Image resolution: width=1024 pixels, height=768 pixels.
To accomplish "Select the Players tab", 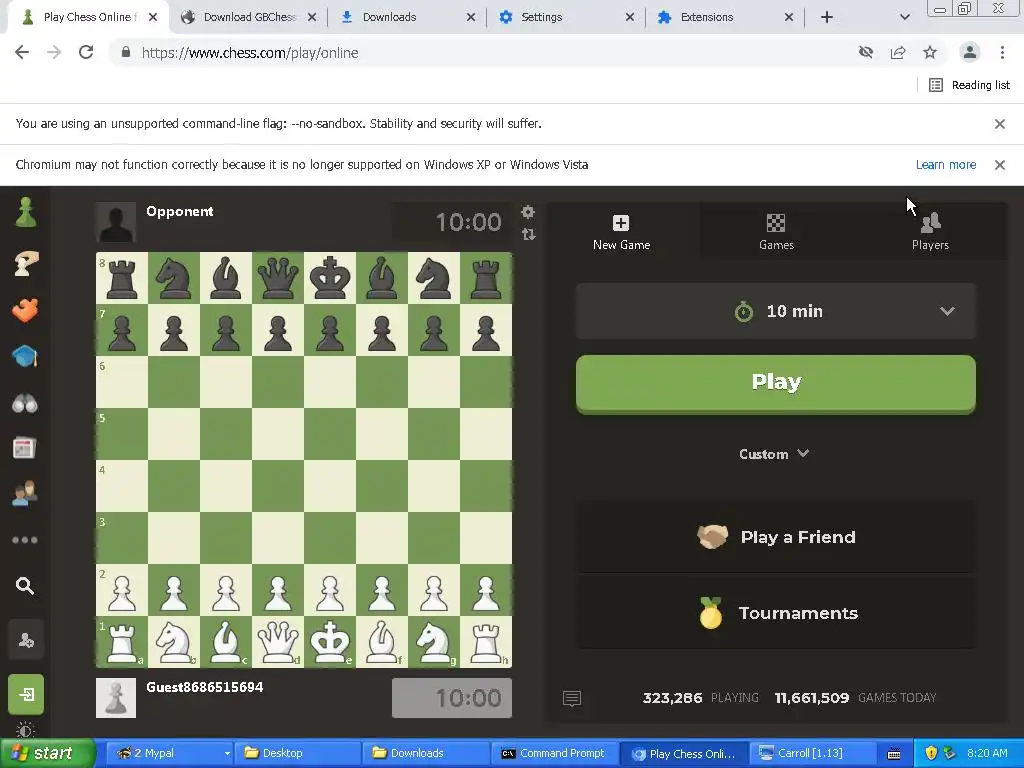I will (930, 232).
